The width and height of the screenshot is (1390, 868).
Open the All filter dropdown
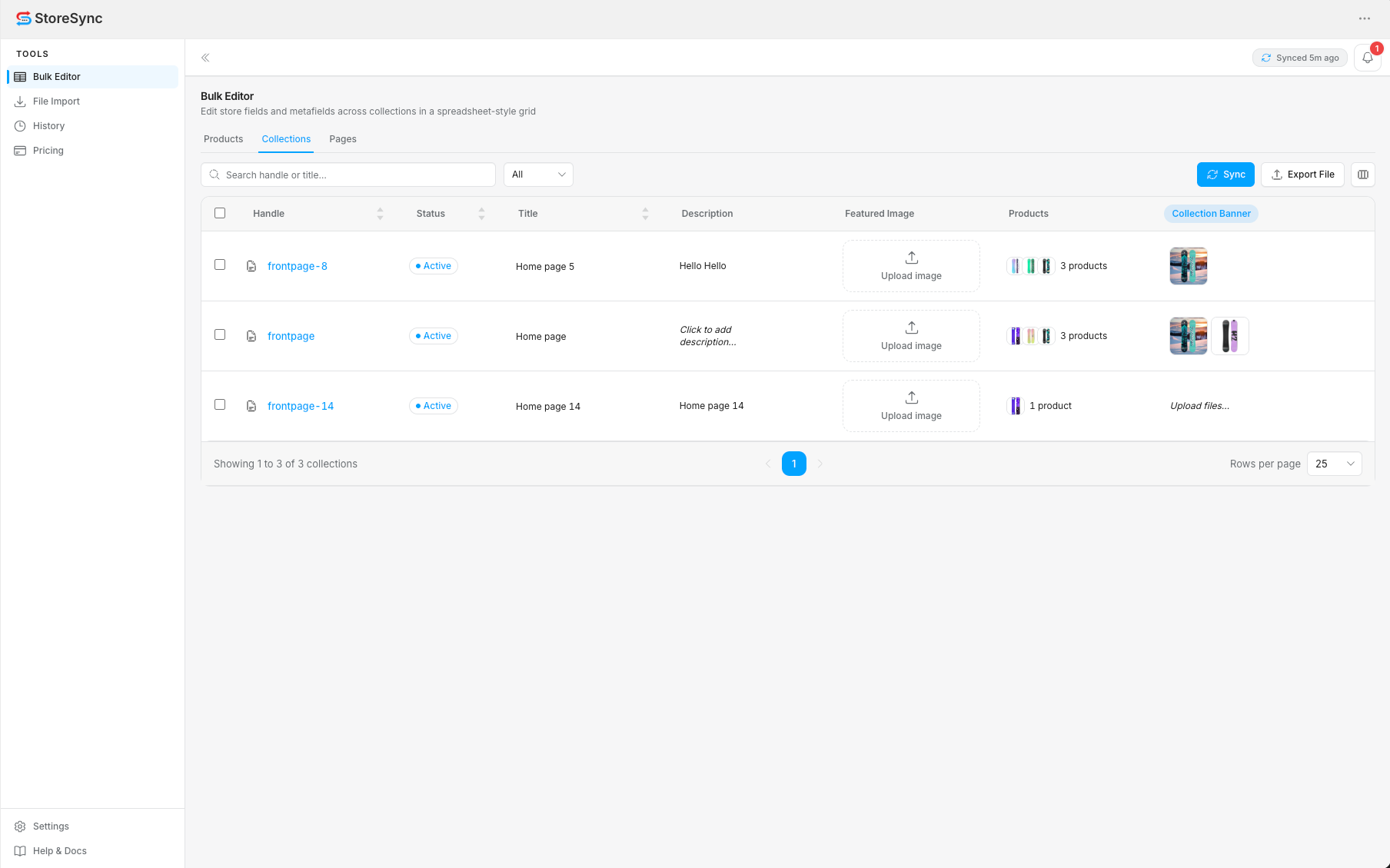point(538,175)
